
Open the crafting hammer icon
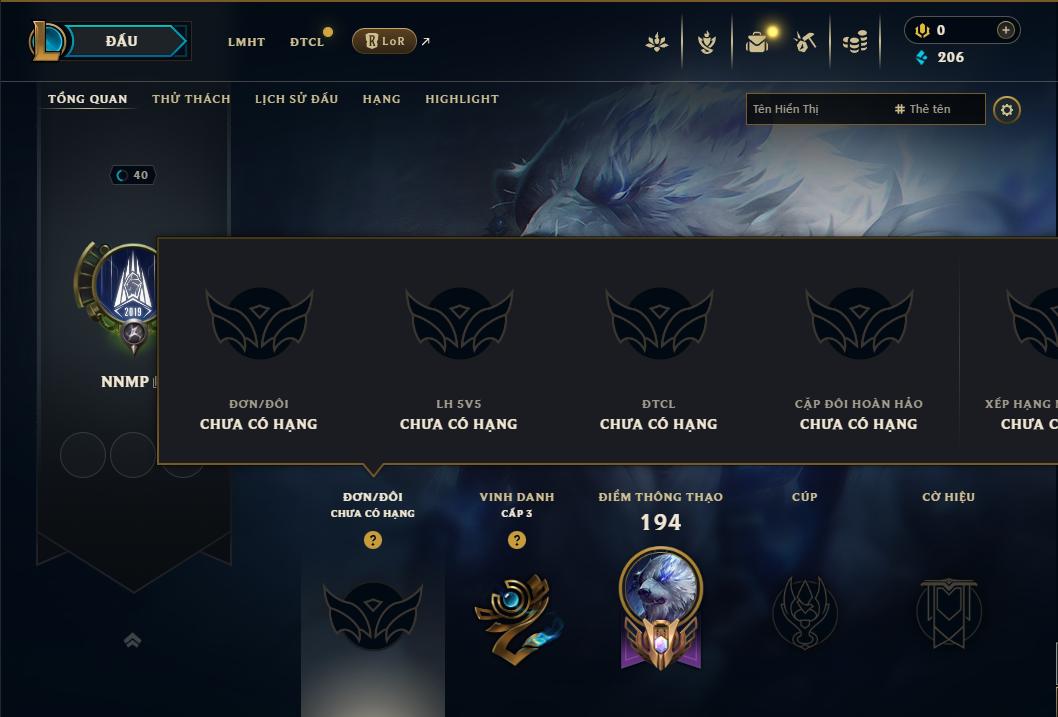pyautogui.click(x=805, y=42)
